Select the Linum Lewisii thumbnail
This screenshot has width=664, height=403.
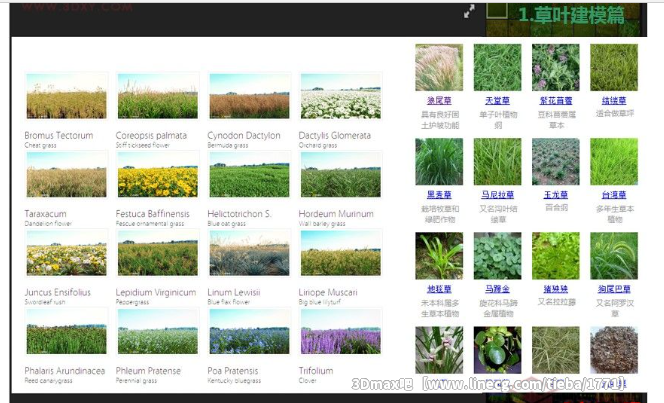249,253
